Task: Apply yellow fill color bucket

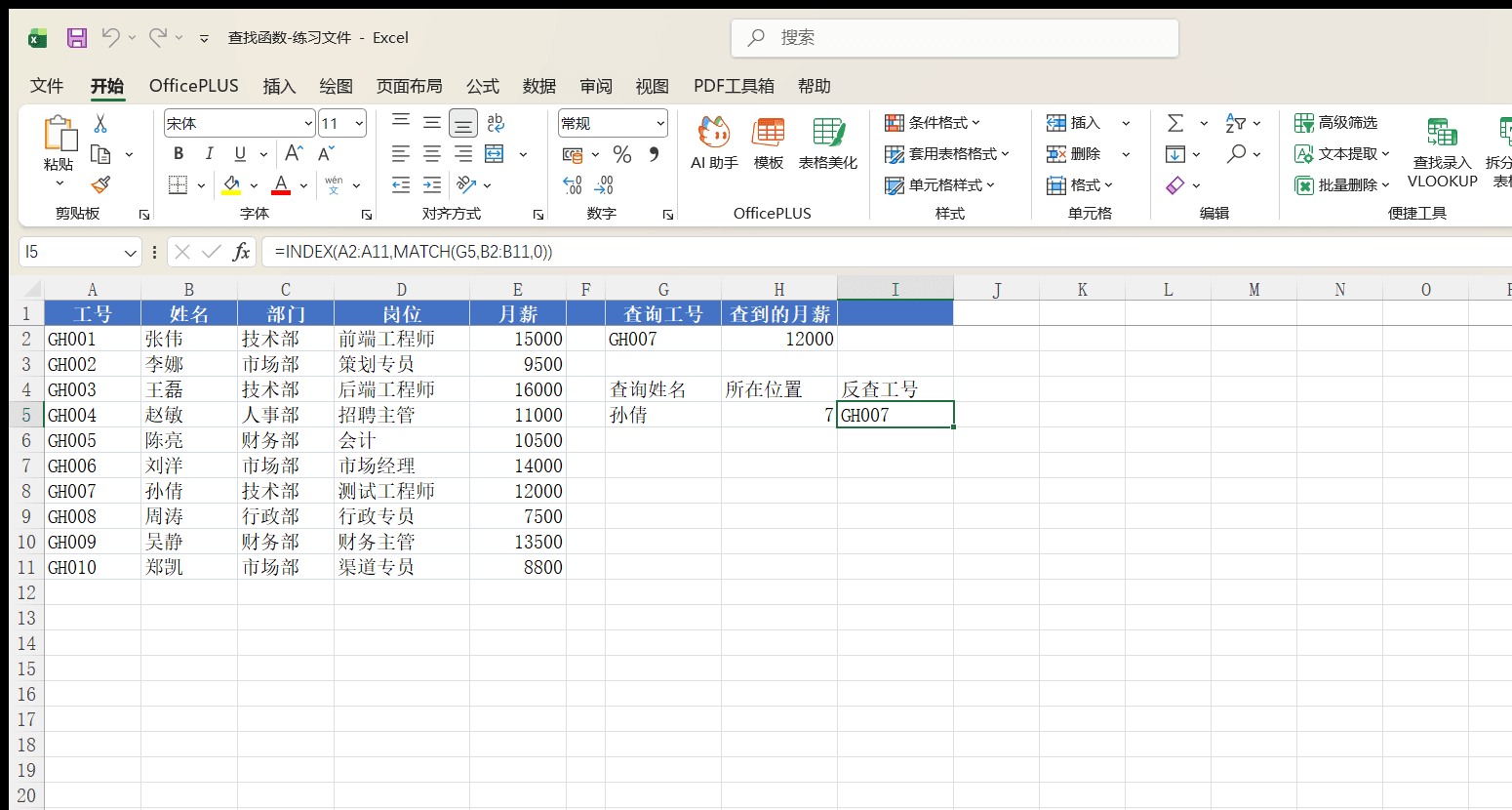Action: (x=232, y=184)
